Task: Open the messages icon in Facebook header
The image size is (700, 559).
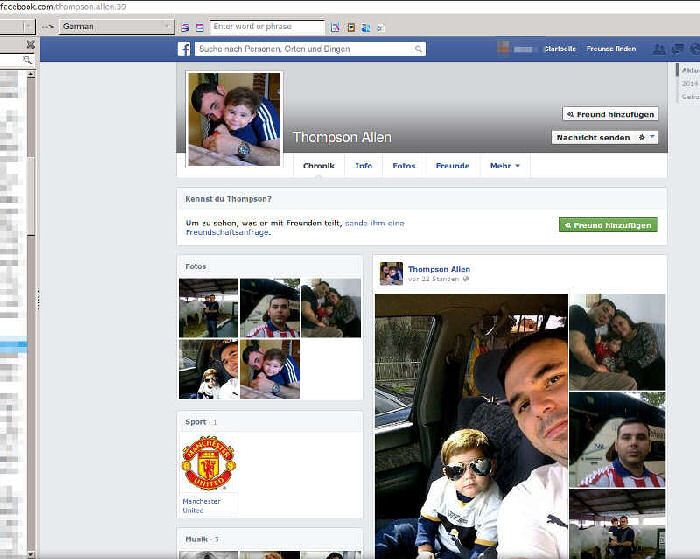Action: point(678,49)
